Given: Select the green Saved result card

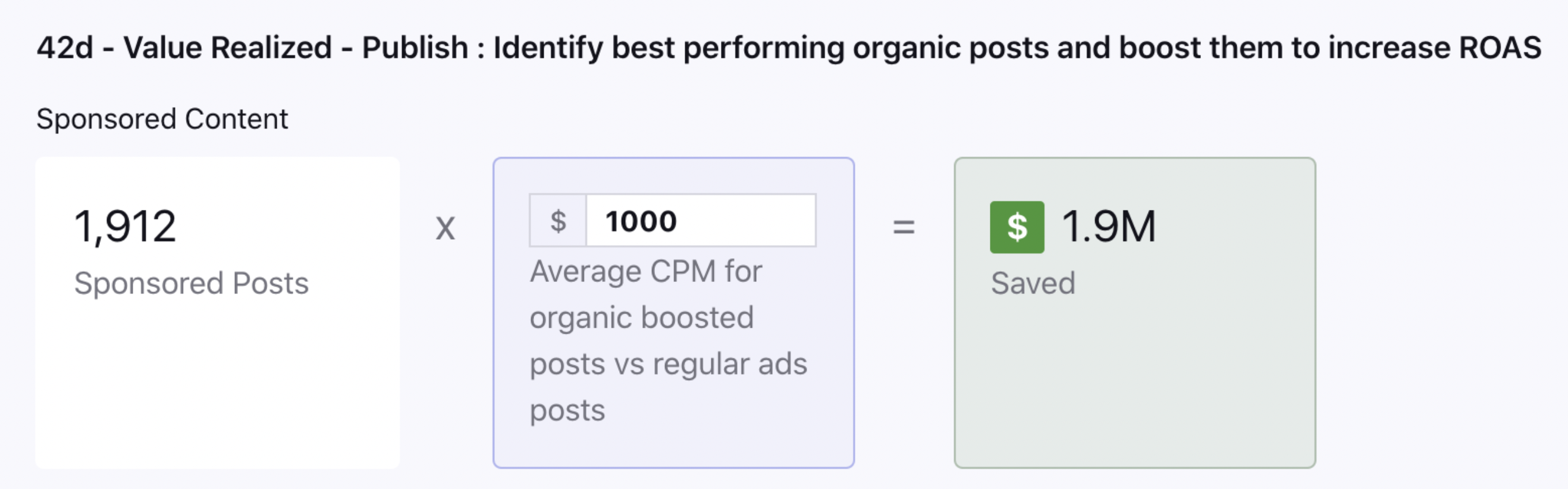Looking at the screenshot, I should click(1134, 312).
